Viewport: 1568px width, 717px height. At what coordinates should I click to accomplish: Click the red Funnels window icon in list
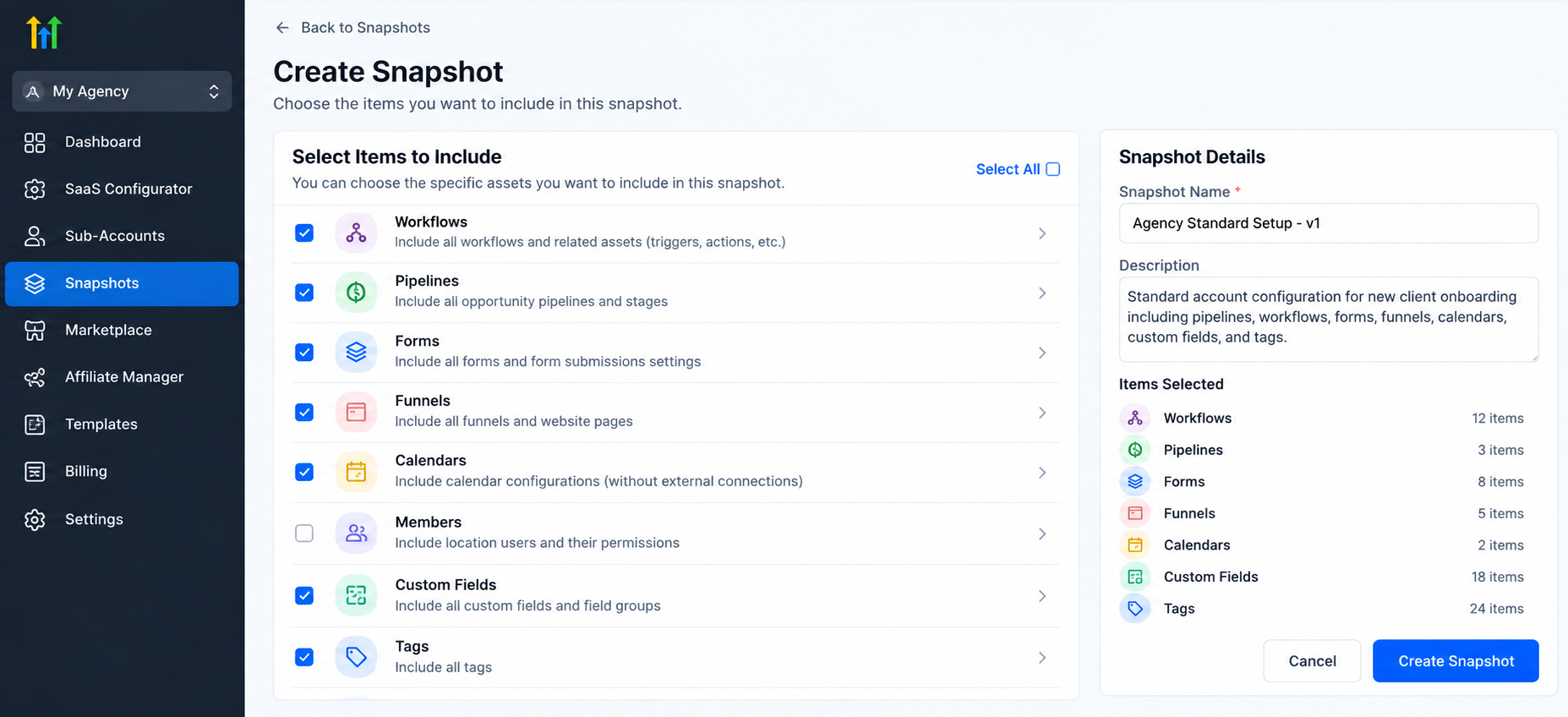pyautogui.click(x=356, y=412)
